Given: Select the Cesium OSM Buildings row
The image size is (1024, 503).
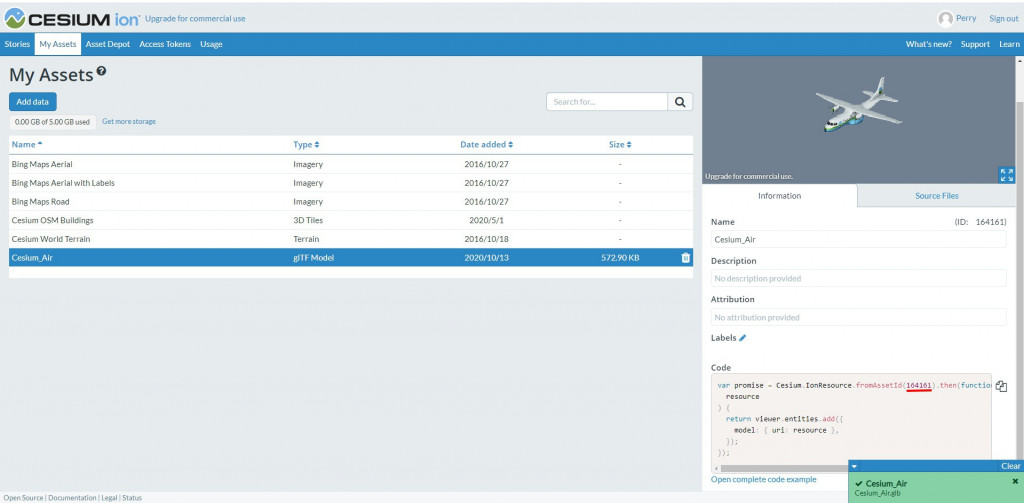Looking at the screenshot, I should tap(351, 221).
